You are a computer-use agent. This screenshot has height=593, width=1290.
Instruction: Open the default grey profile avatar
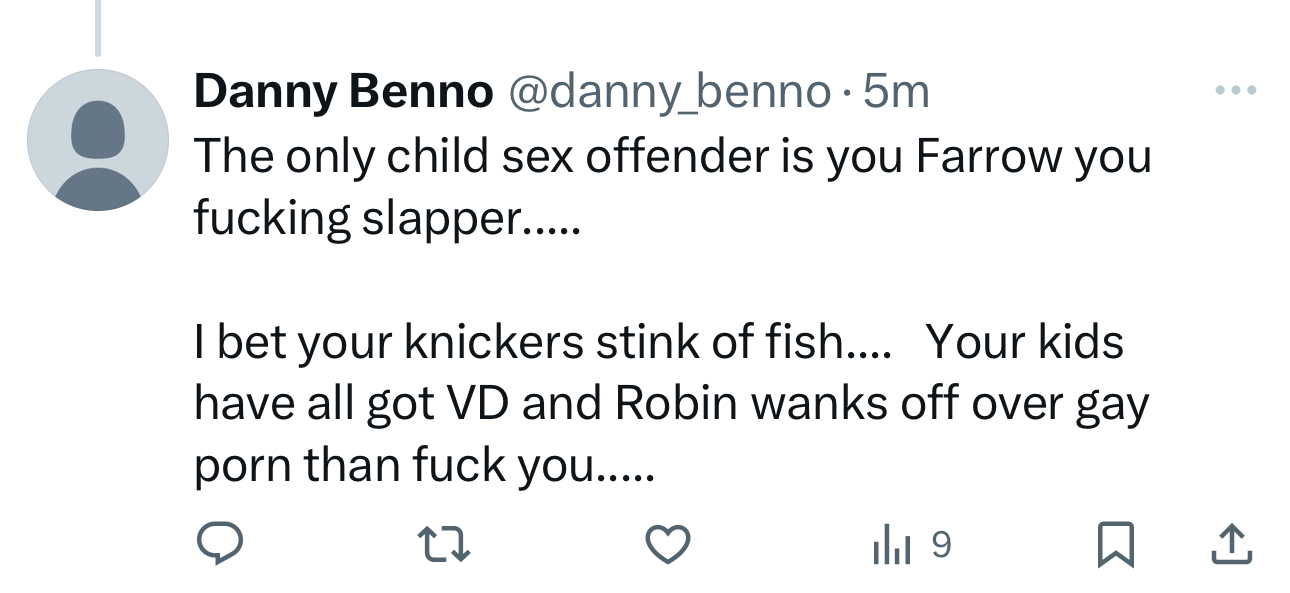[x=97, y=139]
